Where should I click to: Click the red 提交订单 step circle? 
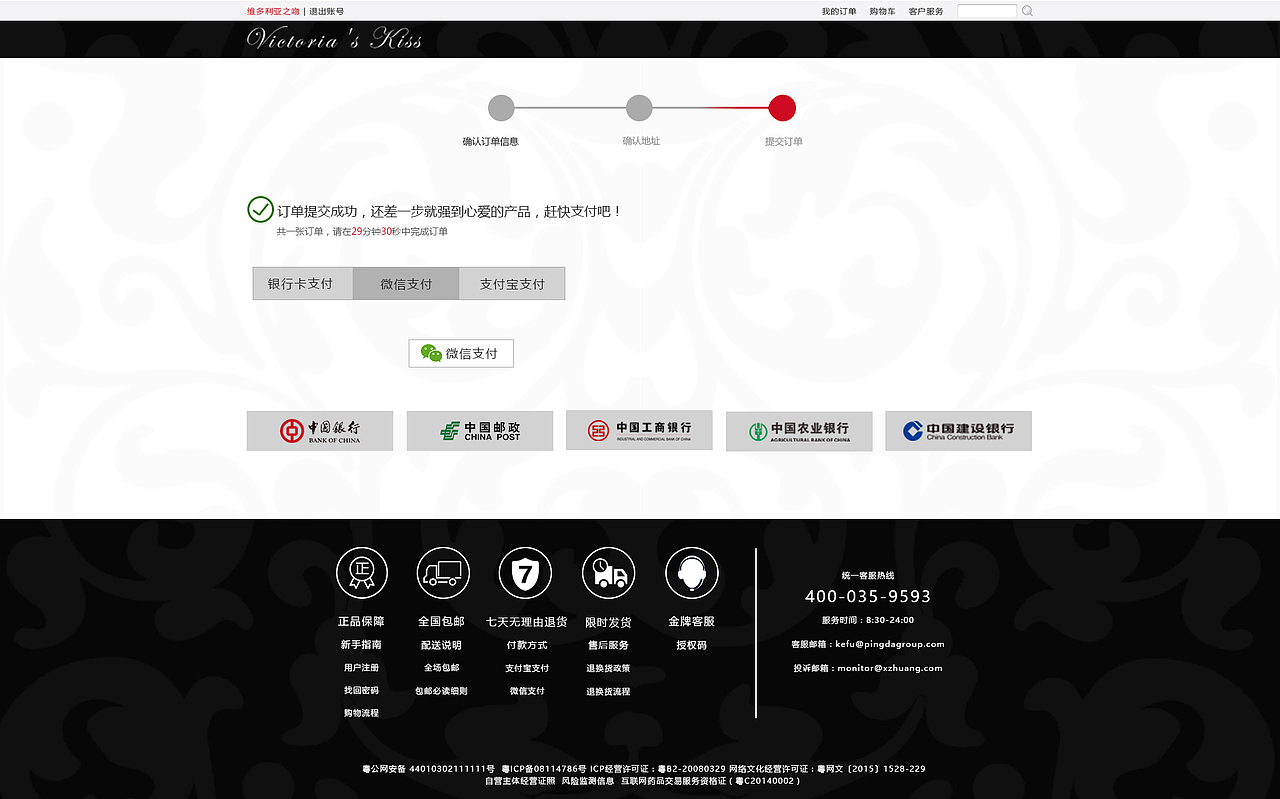782,108
